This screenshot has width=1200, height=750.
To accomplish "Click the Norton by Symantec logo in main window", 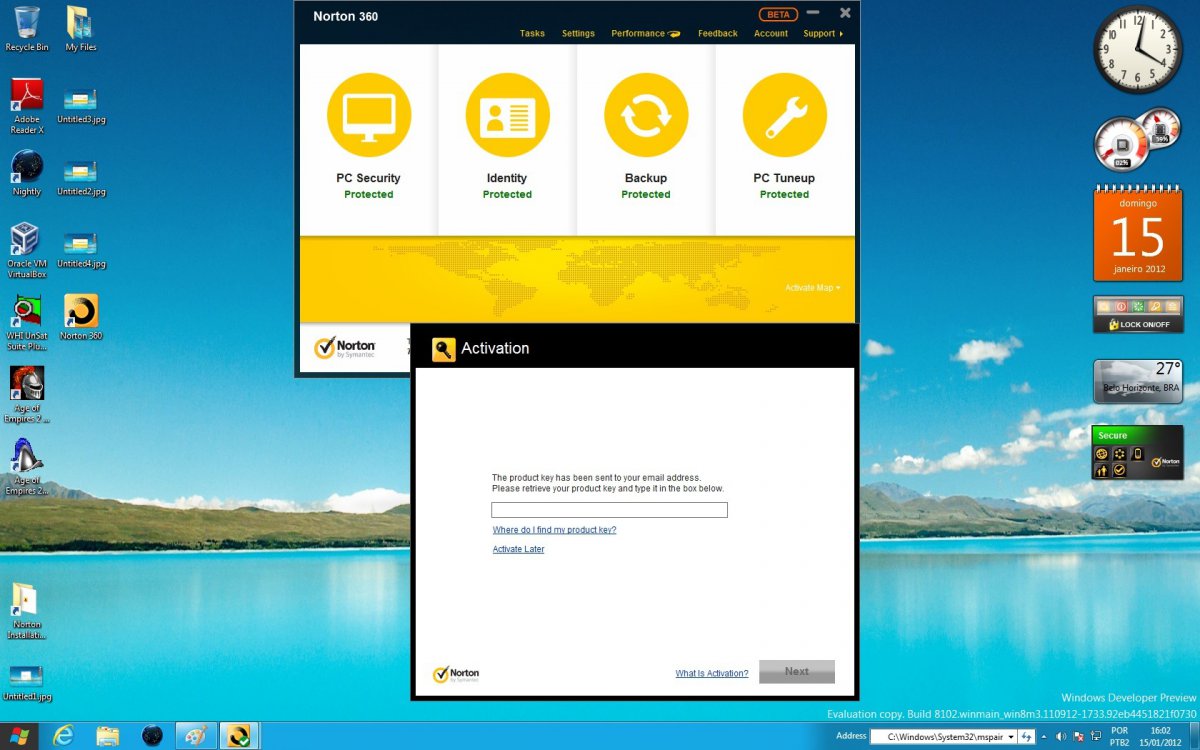I will (344, 348).
